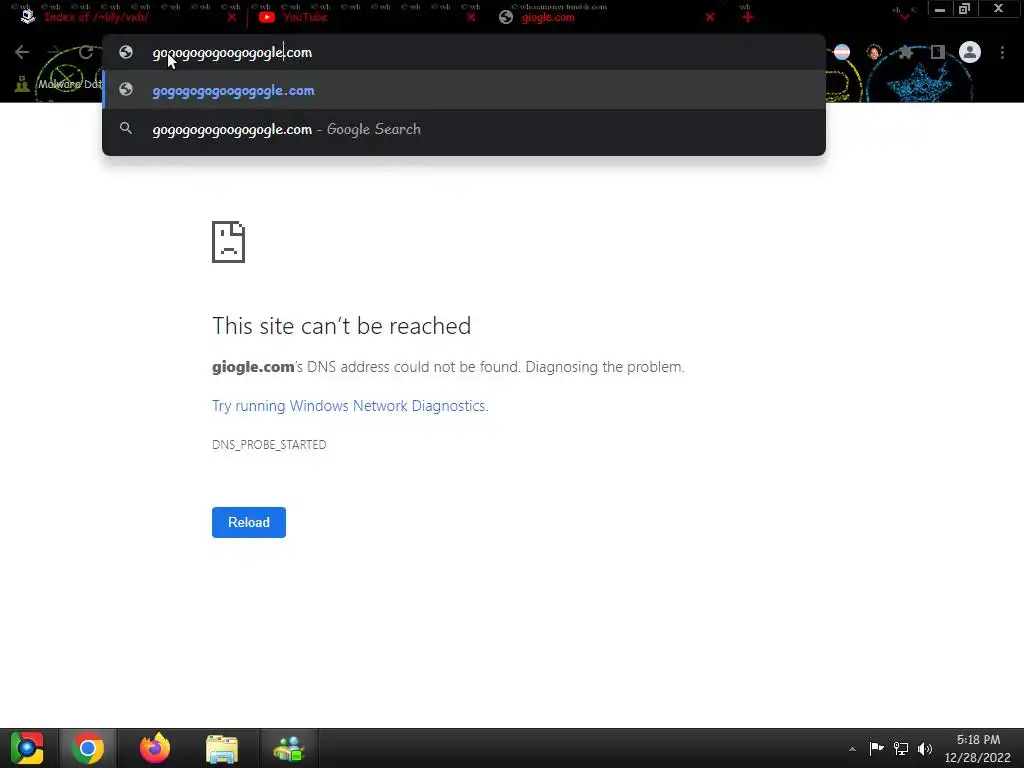Open the avatar face extension icon
This screenshot has width=1024, height=768.
coord(874,52)
